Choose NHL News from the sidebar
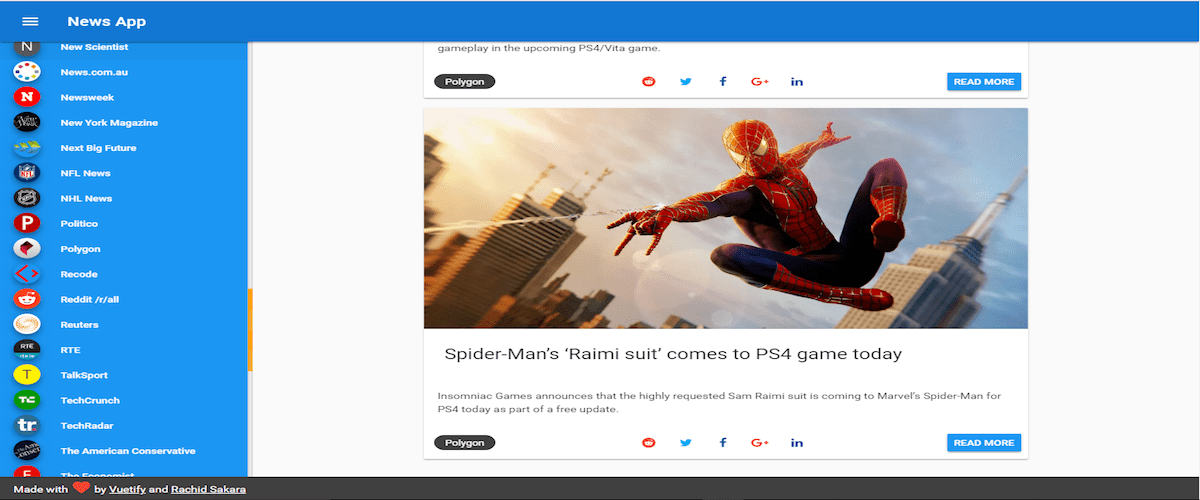Screen dimensions: 1200x500 (86, 198)
